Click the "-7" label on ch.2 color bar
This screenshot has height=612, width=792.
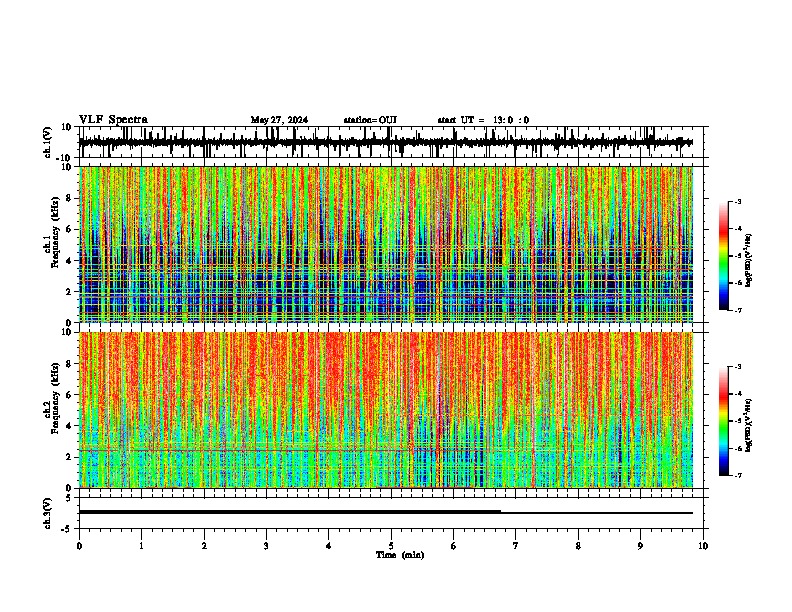738,475
